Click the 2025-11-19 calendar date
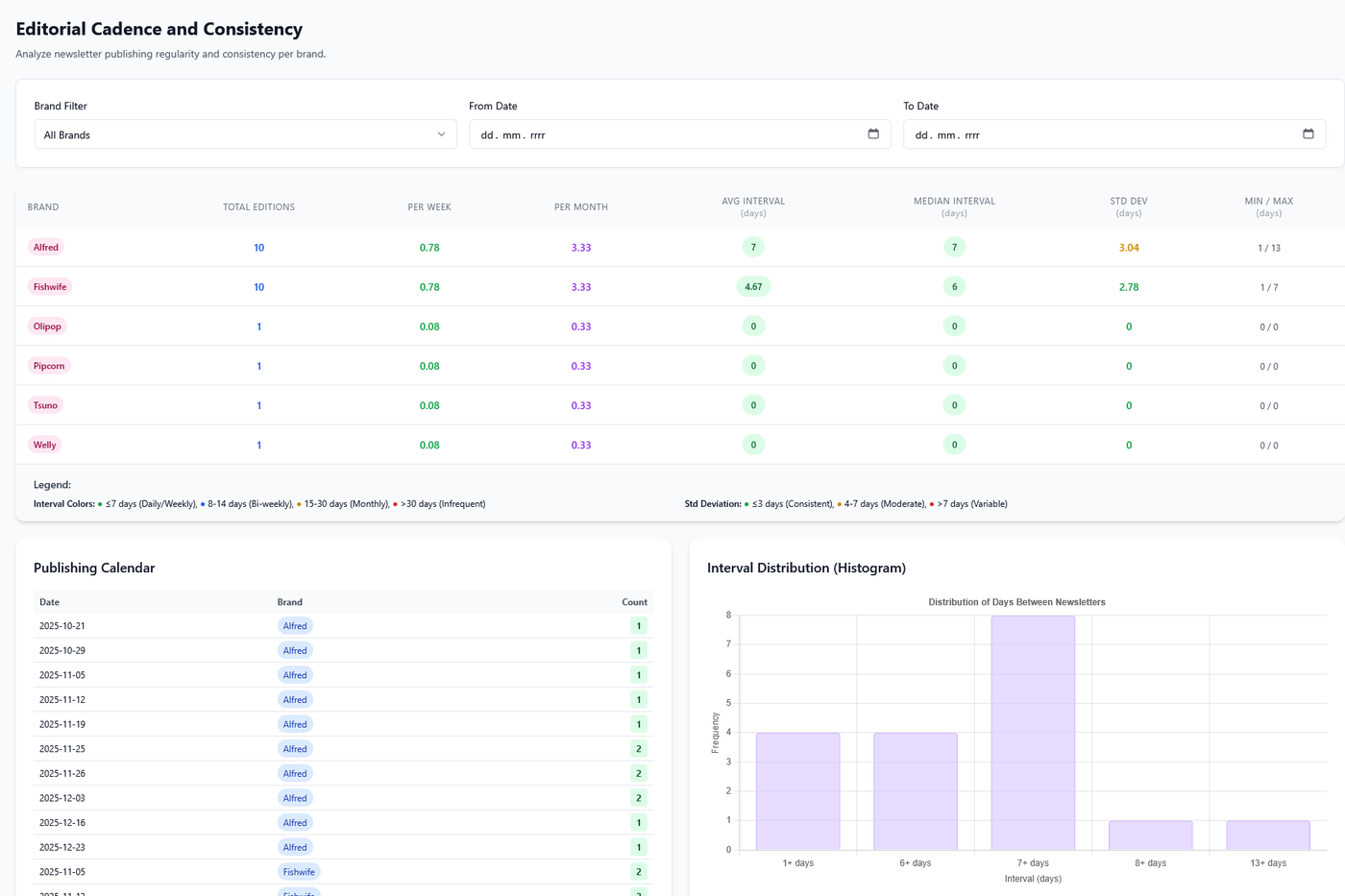The height and width of the screenshot is (896, 1345). (62, 724)
